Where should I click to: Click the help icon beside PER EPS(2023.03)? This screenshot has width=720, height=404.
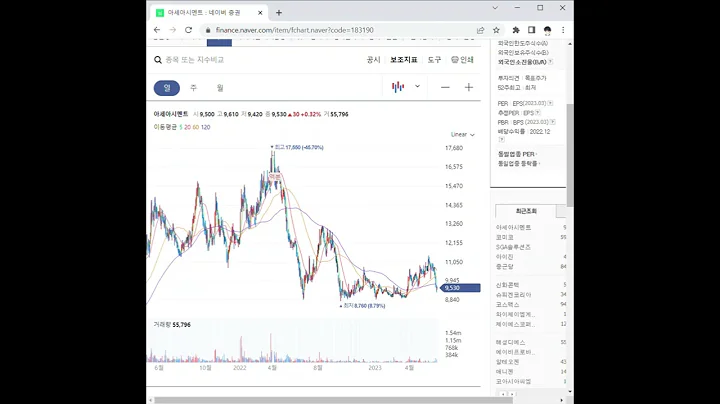[x=550, y=103]
